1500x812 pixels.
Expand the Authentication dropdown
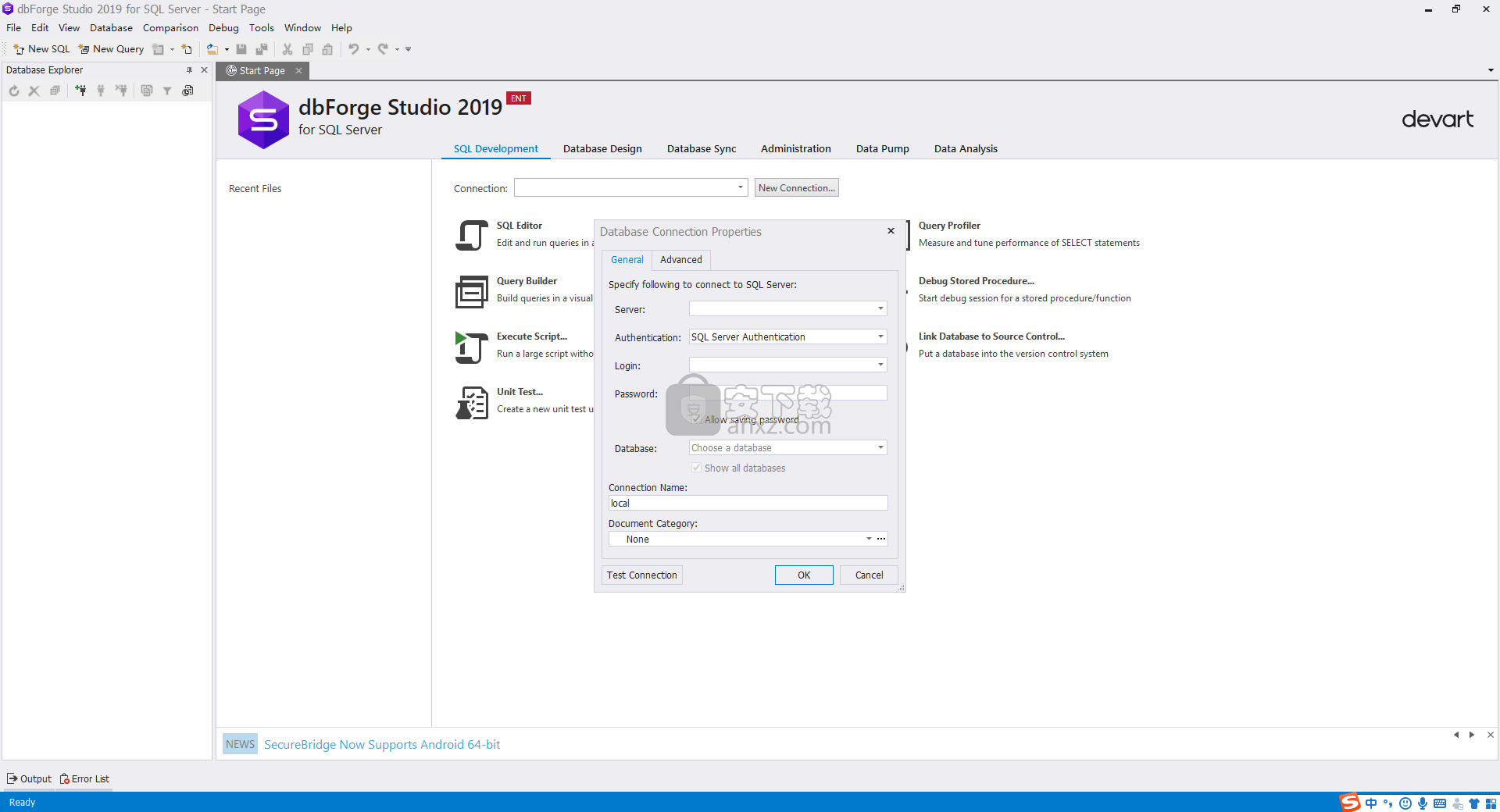[880, 337]
